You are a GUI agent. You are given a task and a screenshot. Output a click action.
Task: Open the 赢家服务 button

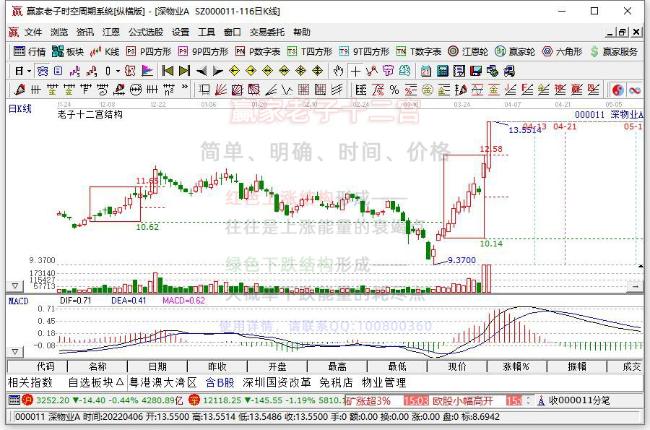[614, 51]
